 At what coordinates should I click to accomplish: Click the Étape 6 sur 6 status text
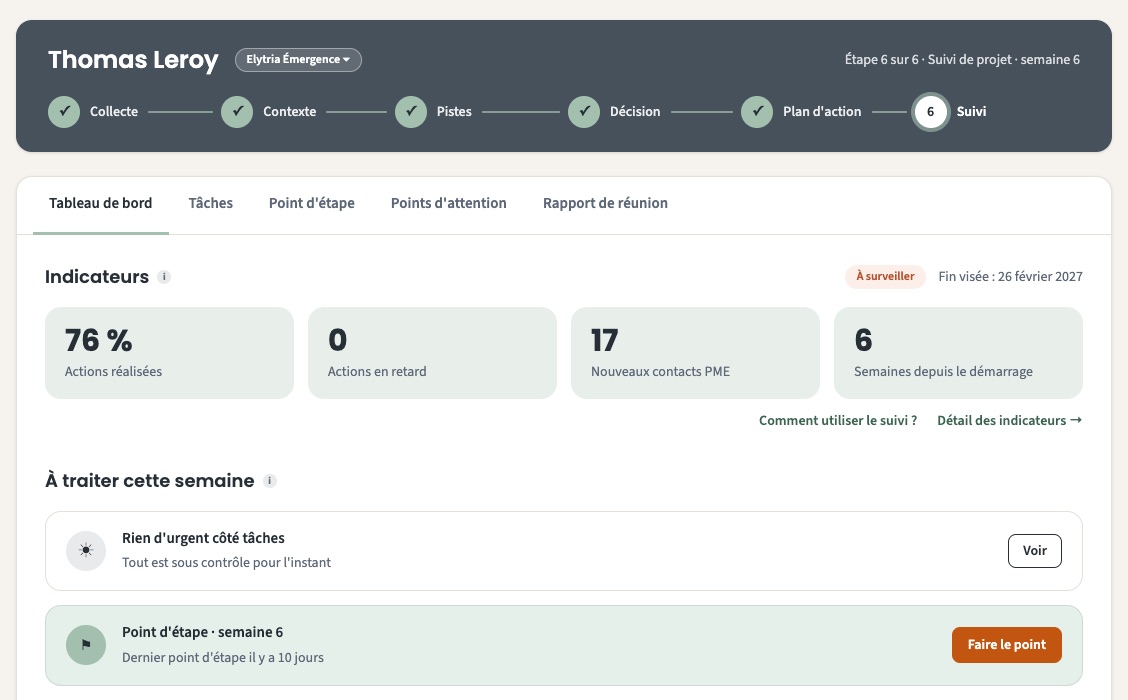point(963,60)
